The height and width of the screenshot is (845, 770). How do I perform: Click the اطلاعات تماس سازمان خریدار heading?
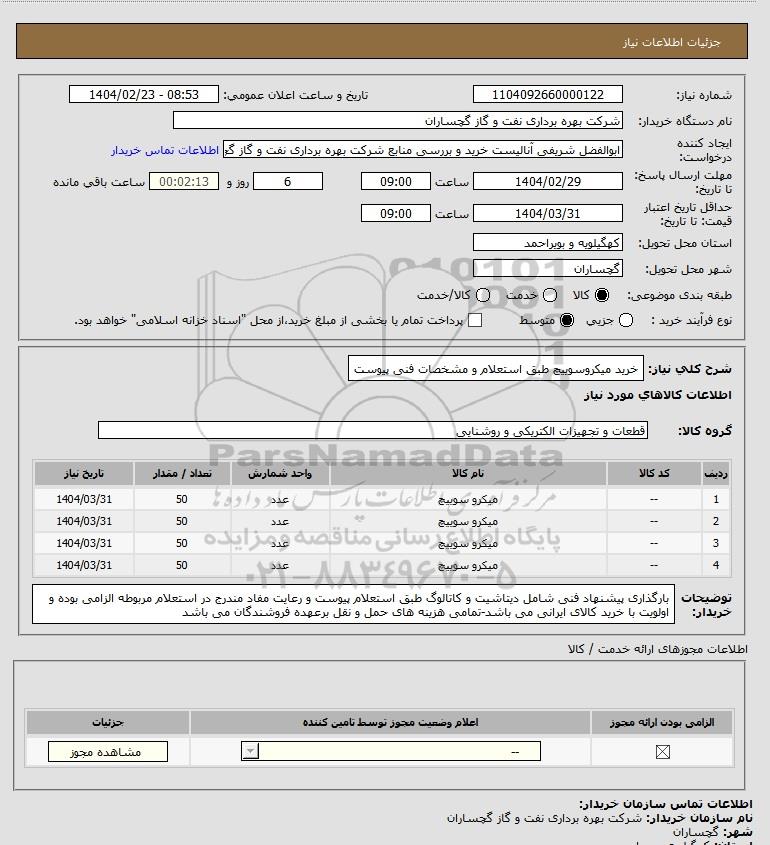666,804
